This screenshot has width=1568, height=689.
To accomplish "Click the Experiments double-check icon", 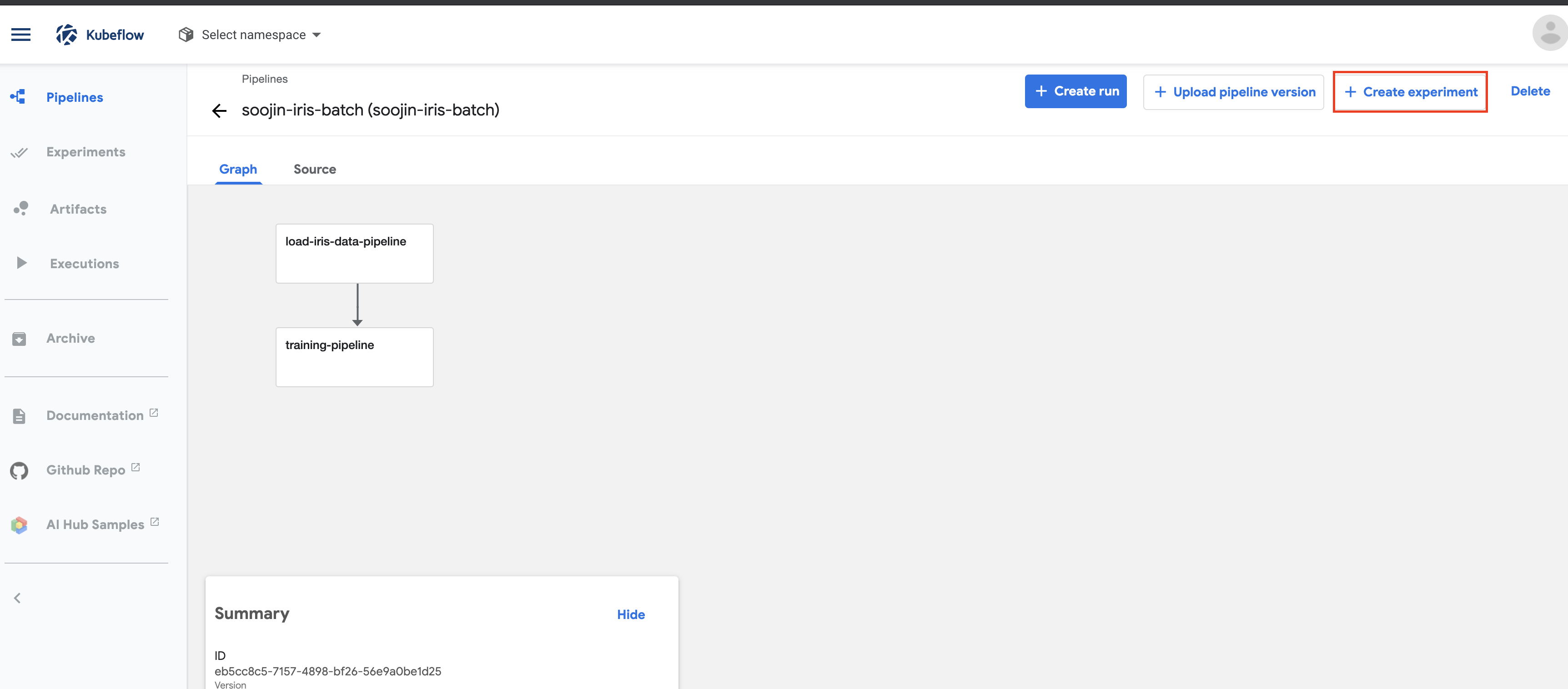I will pyautogui.click(x=20, y=152).
